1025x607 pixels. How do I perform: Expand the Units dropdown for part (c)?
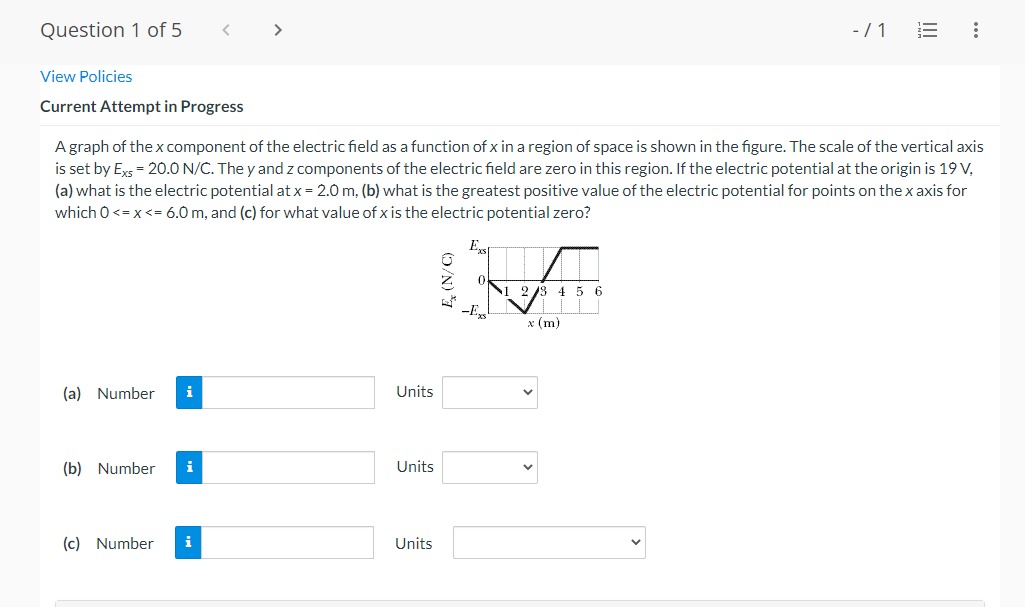(x=548, y=542)
